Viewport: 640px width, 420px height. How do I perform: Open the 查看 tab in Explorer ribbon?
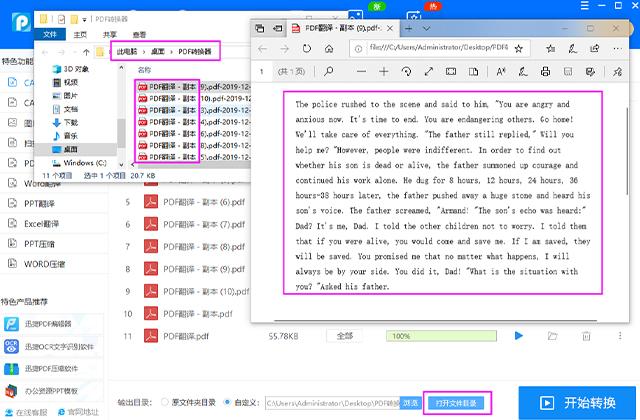click(x=139, y=34)
